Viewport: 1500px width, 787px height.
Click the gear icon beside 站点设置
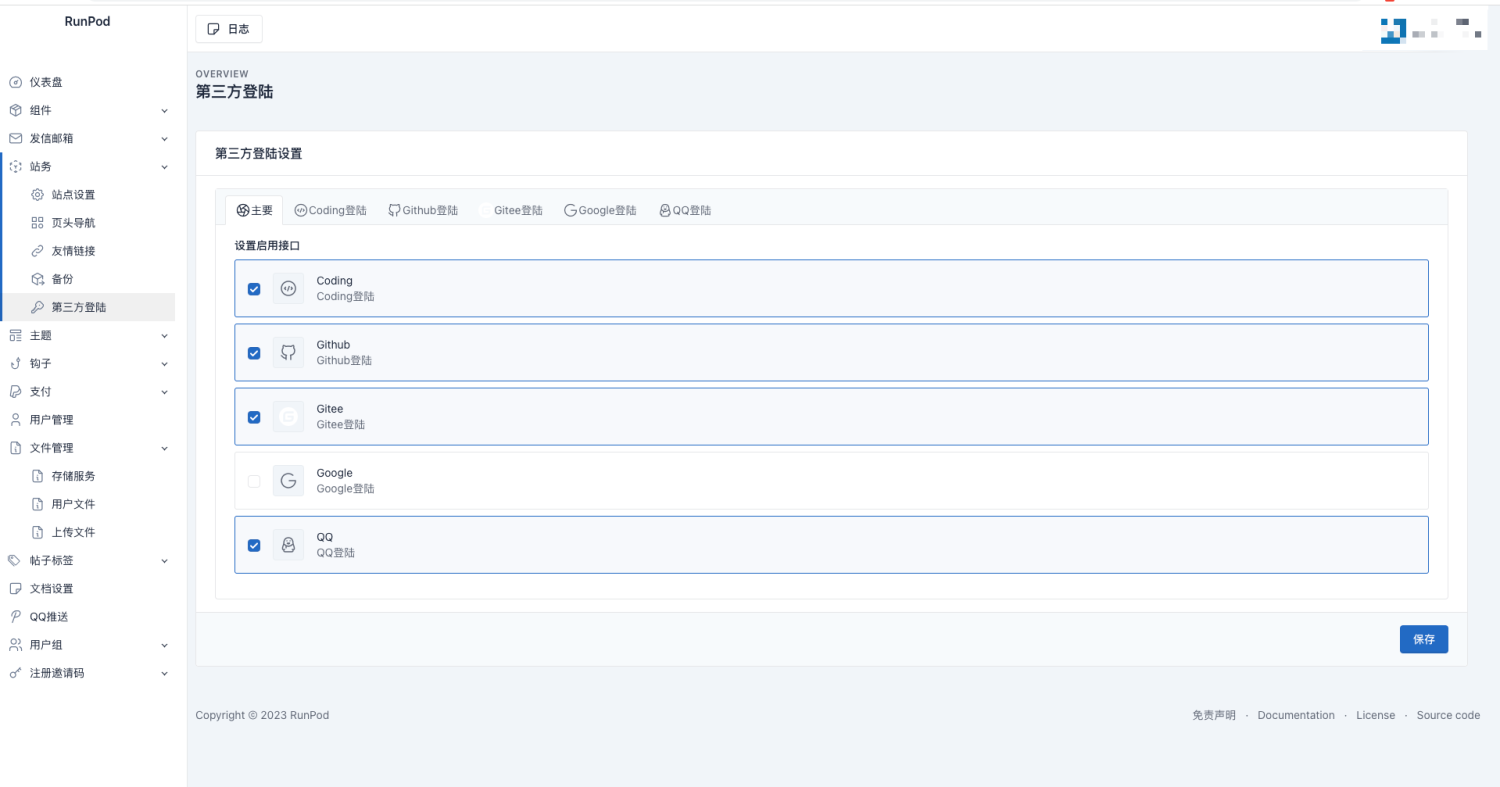click(38, 195)
